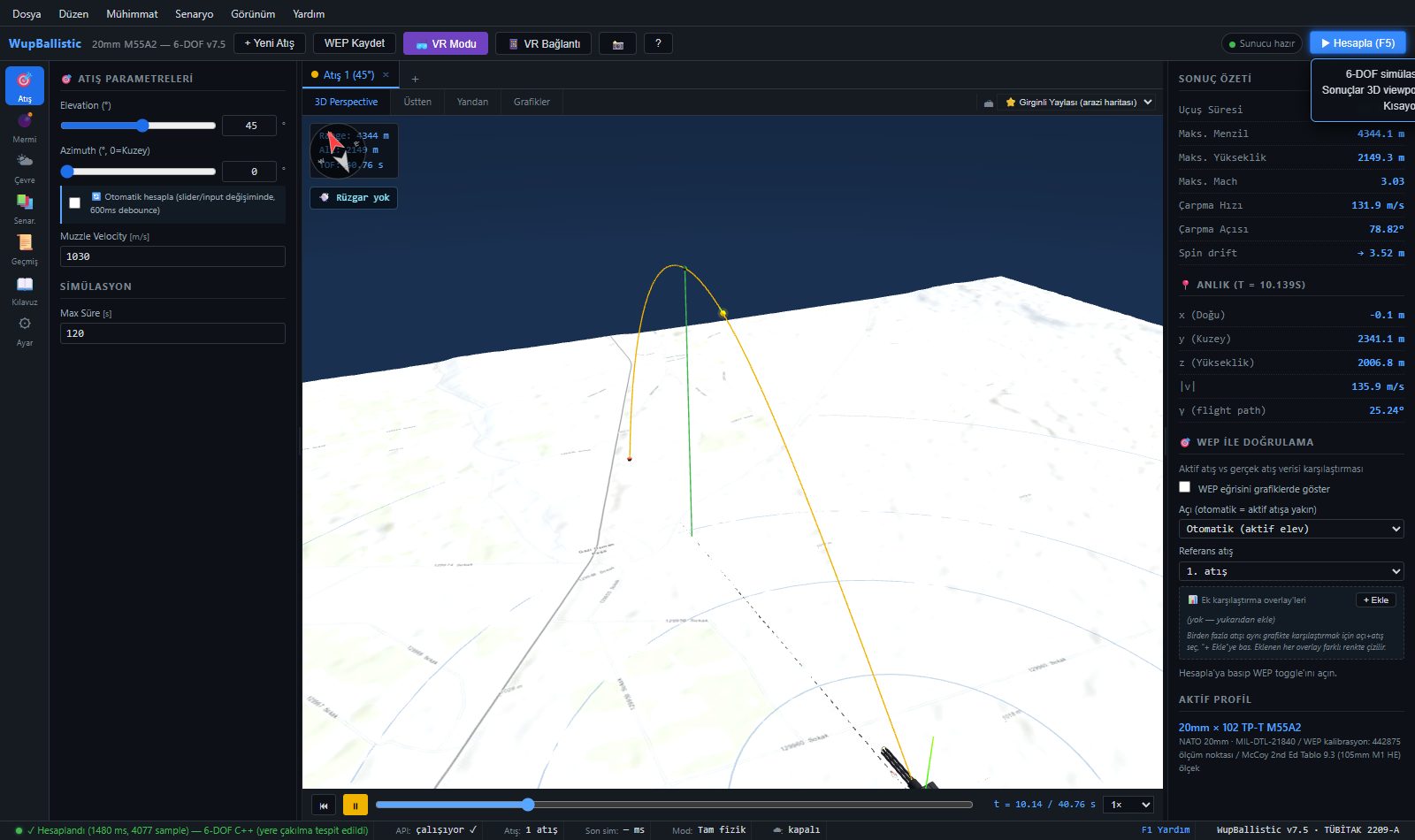Viewport: 1415px width, 840px height.
Task: Switch to the Grafikler tab
Action: 532,103
